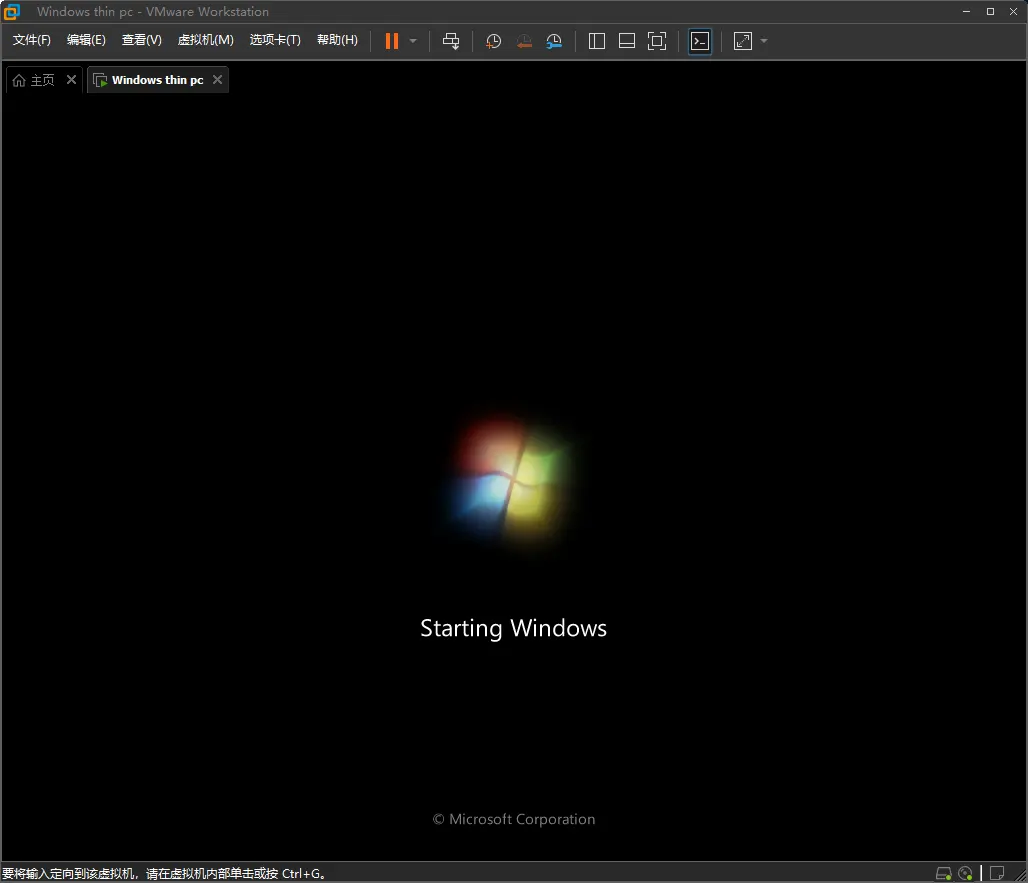Toggle the library sidebar view

pos(597,41)
